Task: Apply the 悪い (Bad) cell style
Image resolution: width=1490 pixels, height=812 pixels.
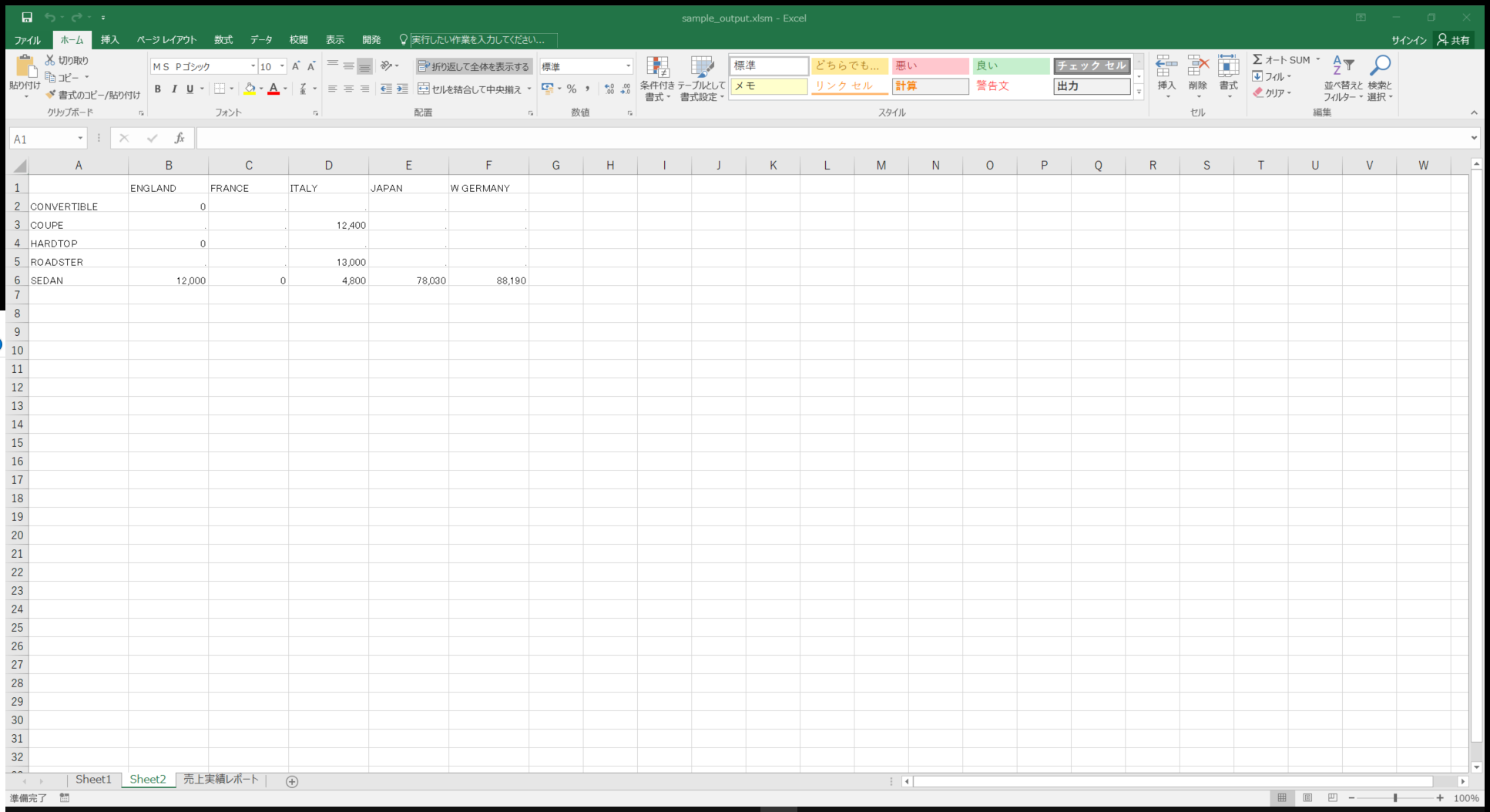Action: coord(930,65)
